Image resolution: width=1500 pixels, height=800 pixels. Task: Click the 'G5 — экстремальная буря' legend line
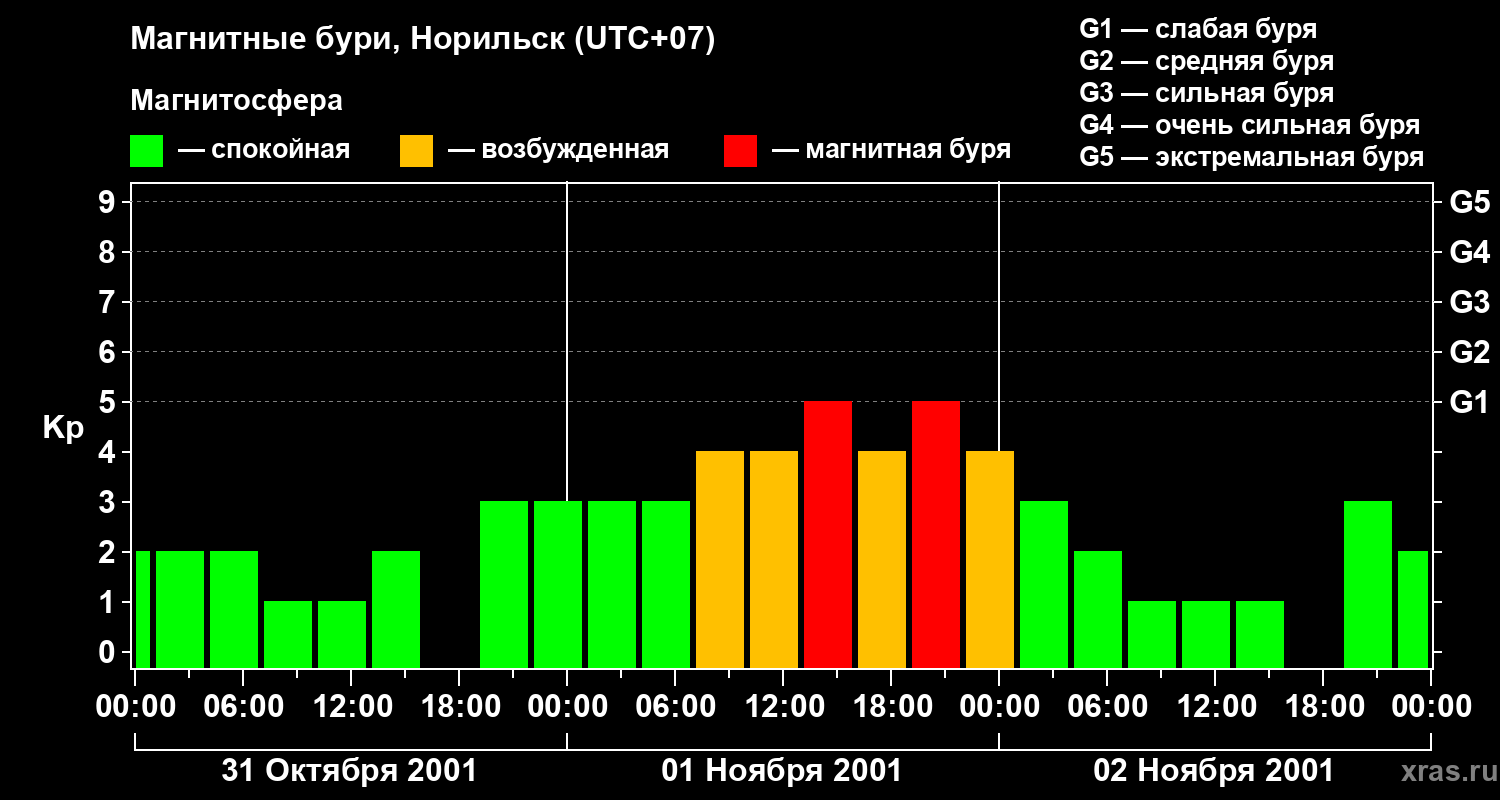coord(1252,157)
